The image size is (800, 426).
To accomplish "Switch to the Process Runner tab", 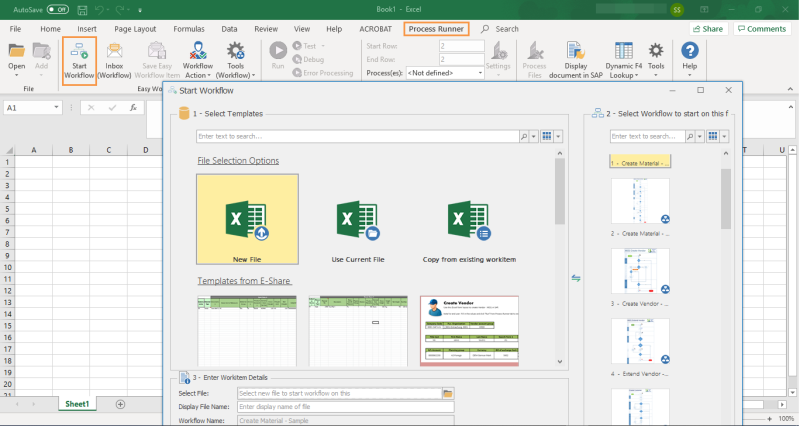I will (x=436, y=29).
